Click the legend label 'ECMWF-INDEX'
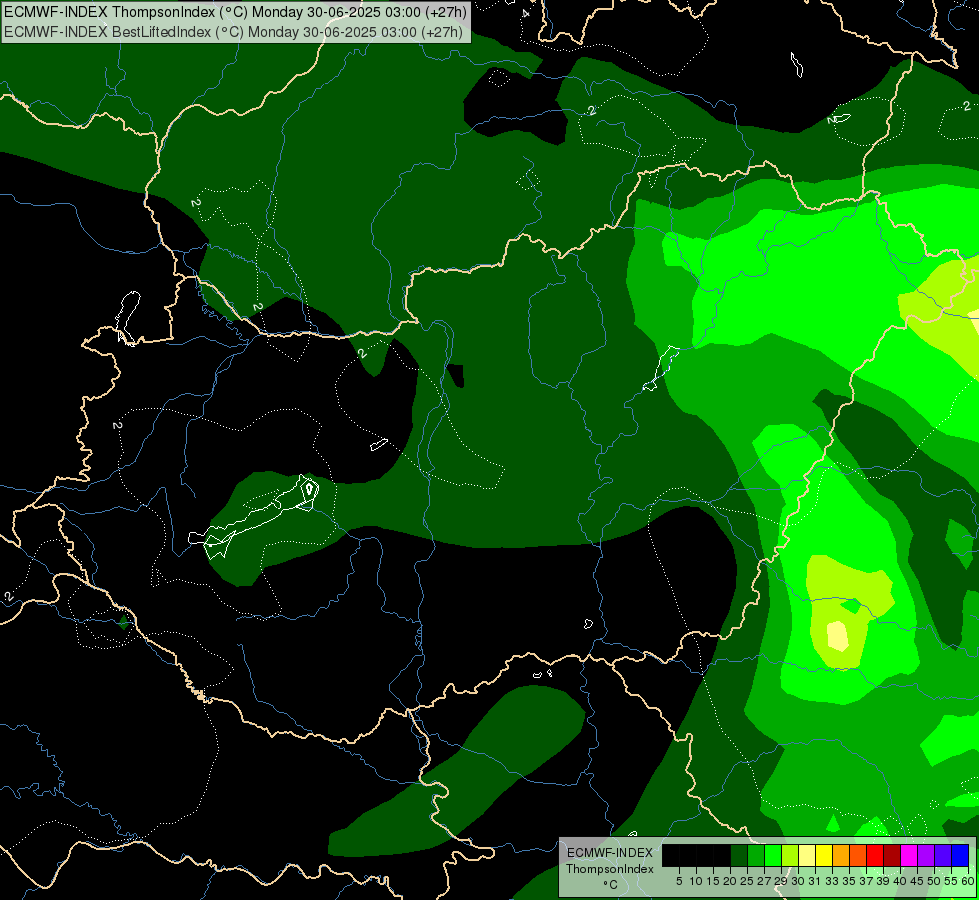979x900 pixels. point(610,853)
